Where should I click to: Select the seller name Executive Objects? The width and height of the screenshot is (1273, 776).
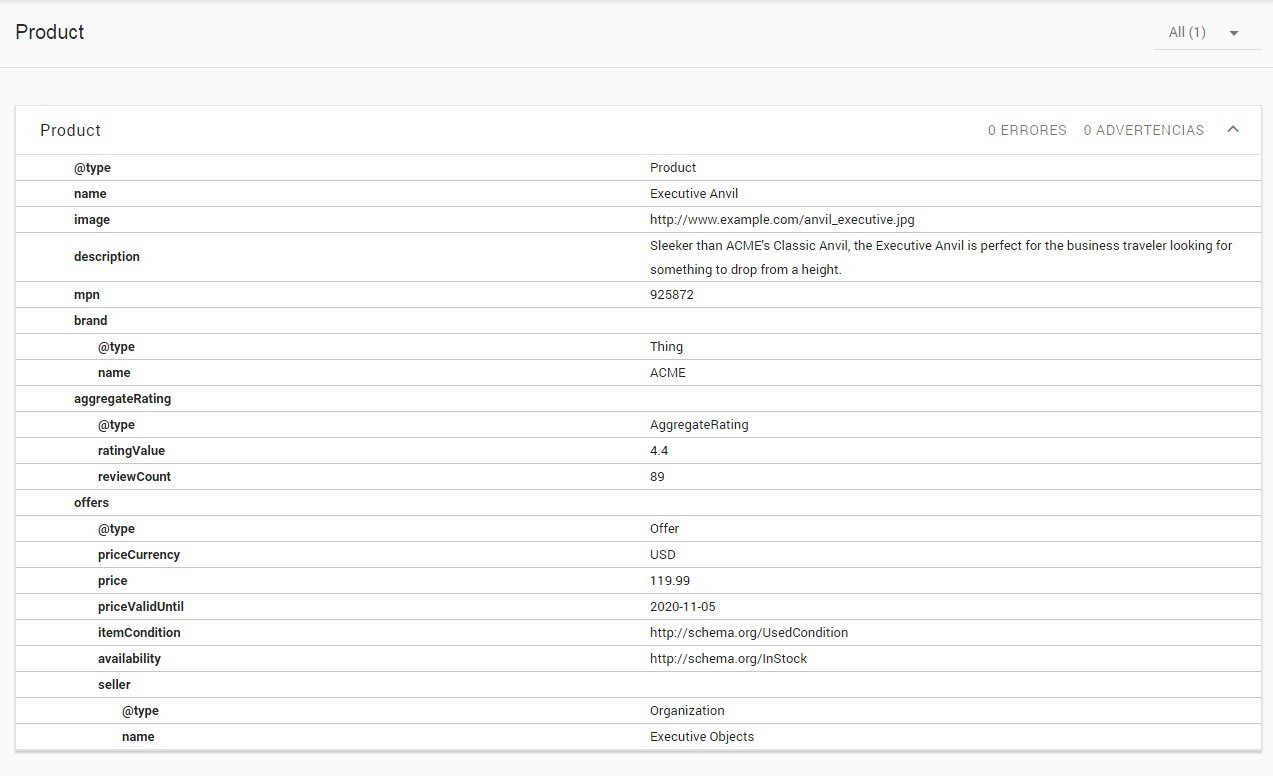click(x=702, y=737)
